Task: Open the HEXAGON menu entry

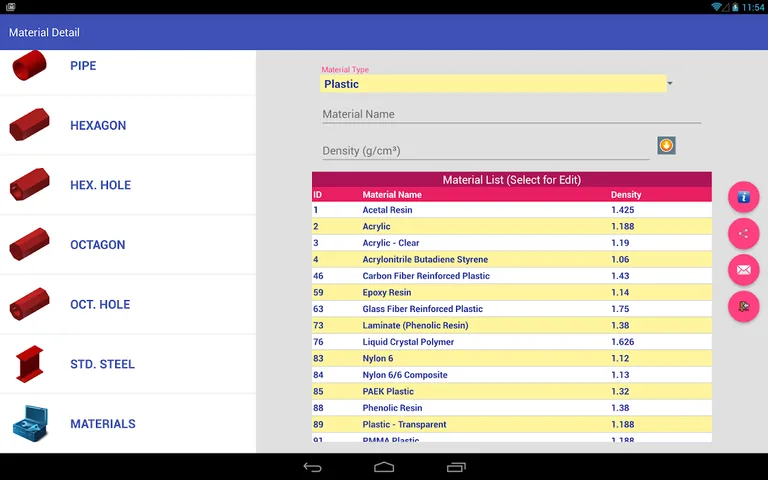Action: [x=128, y=125]
